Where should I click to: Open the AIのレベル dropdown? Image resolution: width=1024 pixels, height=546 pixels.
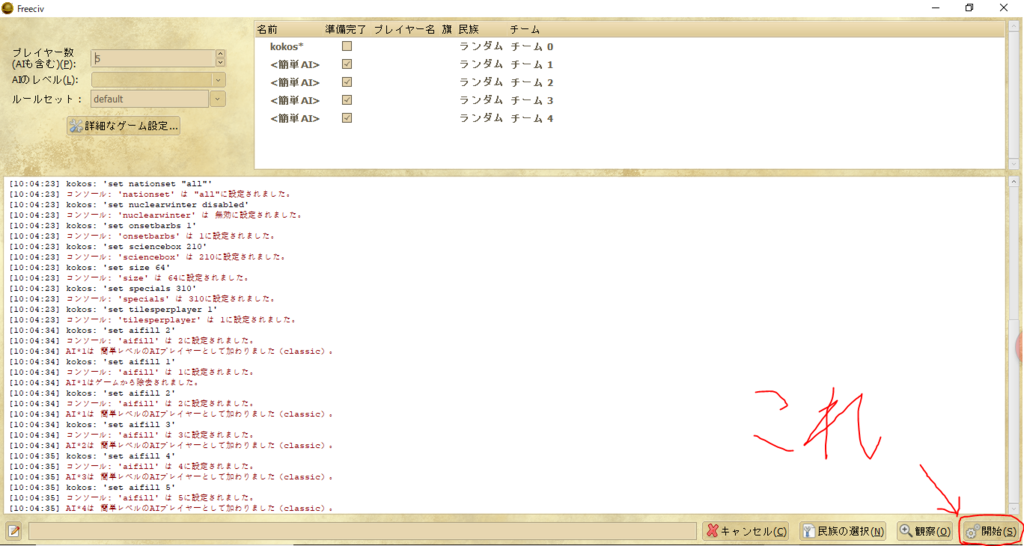tap(158, 80)
